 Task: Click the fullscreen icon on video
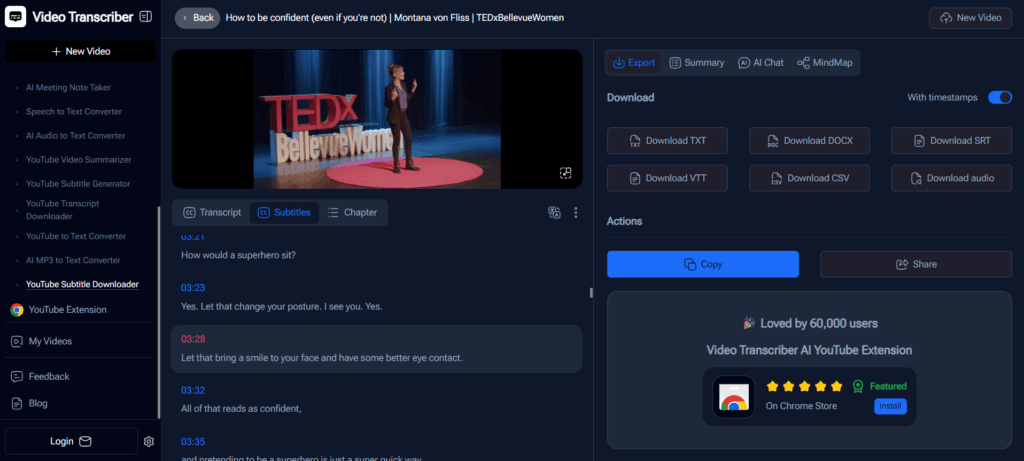(x=566, y=172)
